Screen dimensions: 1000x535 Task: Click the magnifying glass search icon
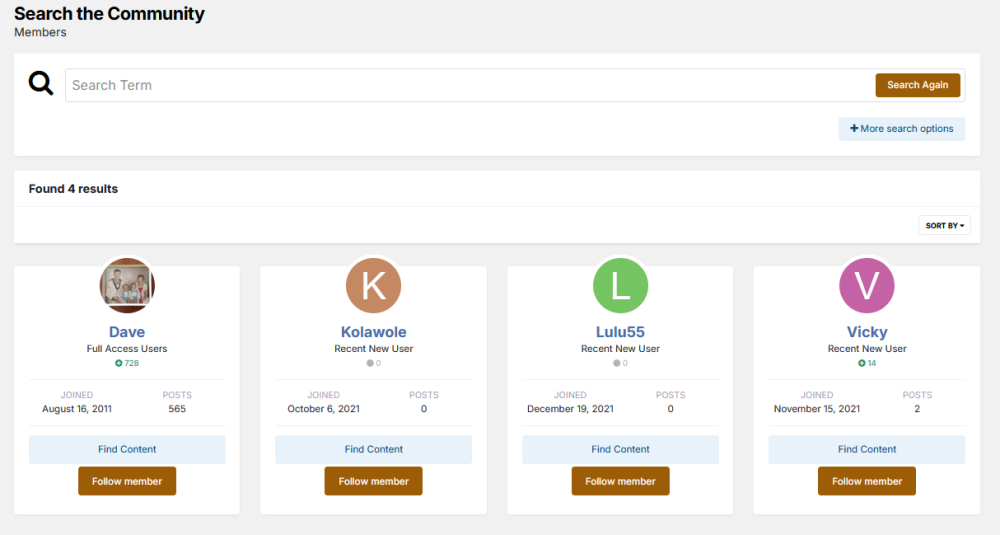(41, 84)
